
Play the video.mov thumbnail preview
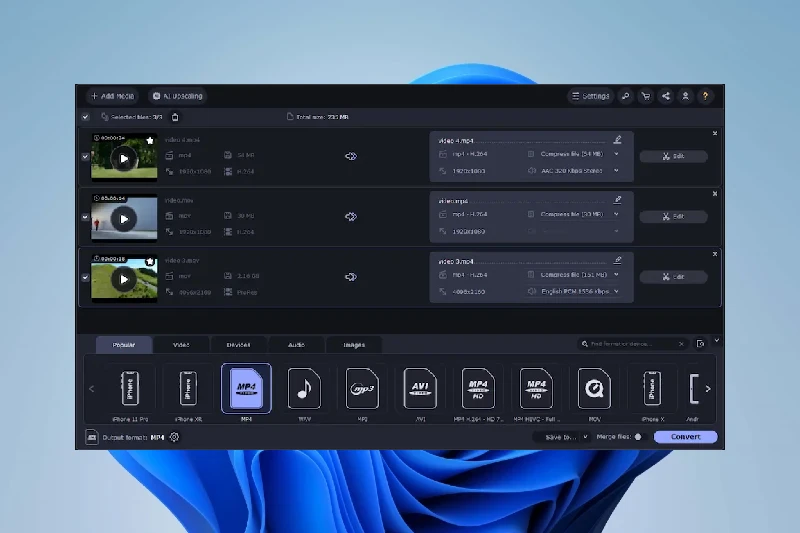[123, 219]
